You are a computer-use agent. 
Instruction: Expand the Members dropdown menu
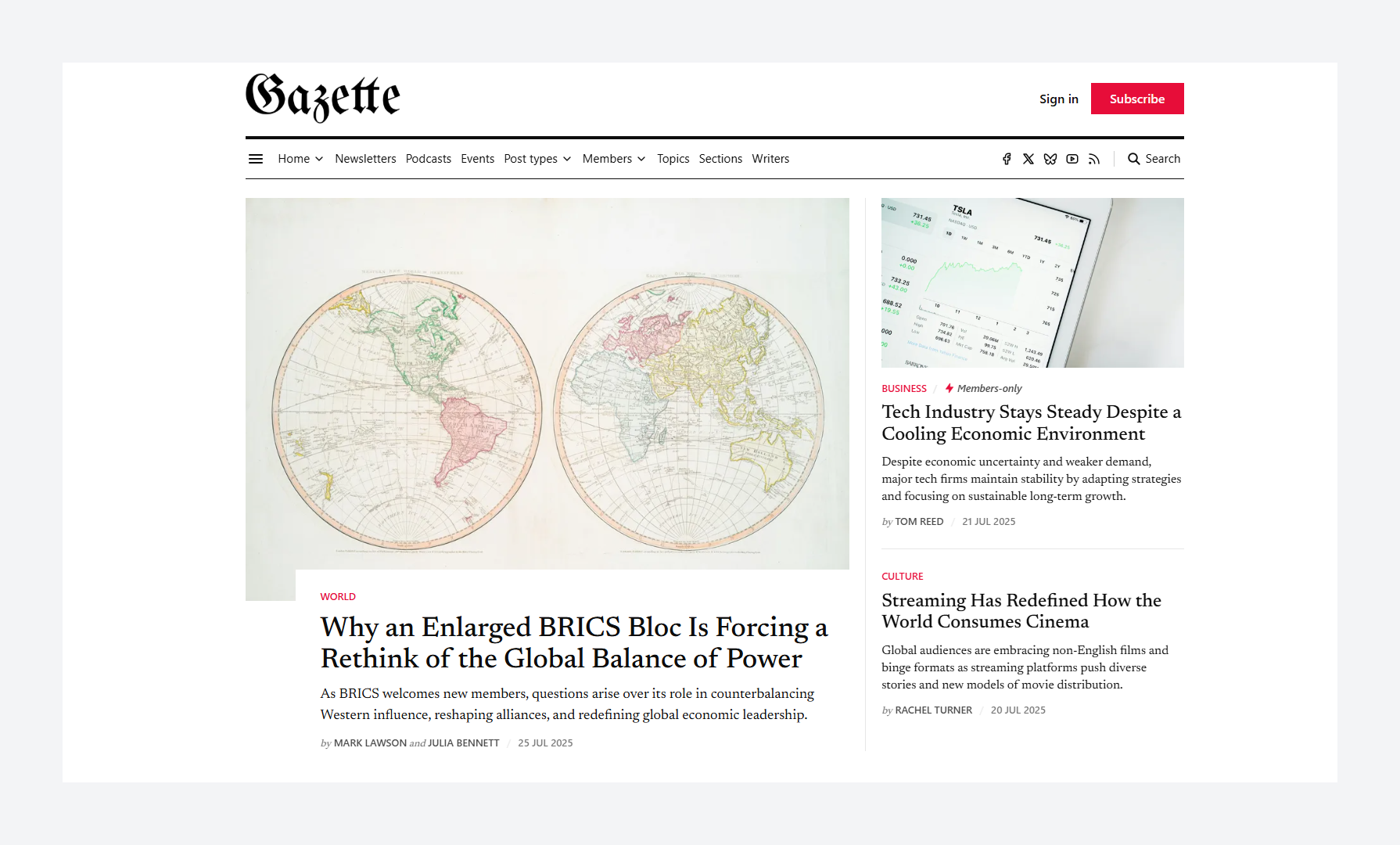[x=613, y=159]
